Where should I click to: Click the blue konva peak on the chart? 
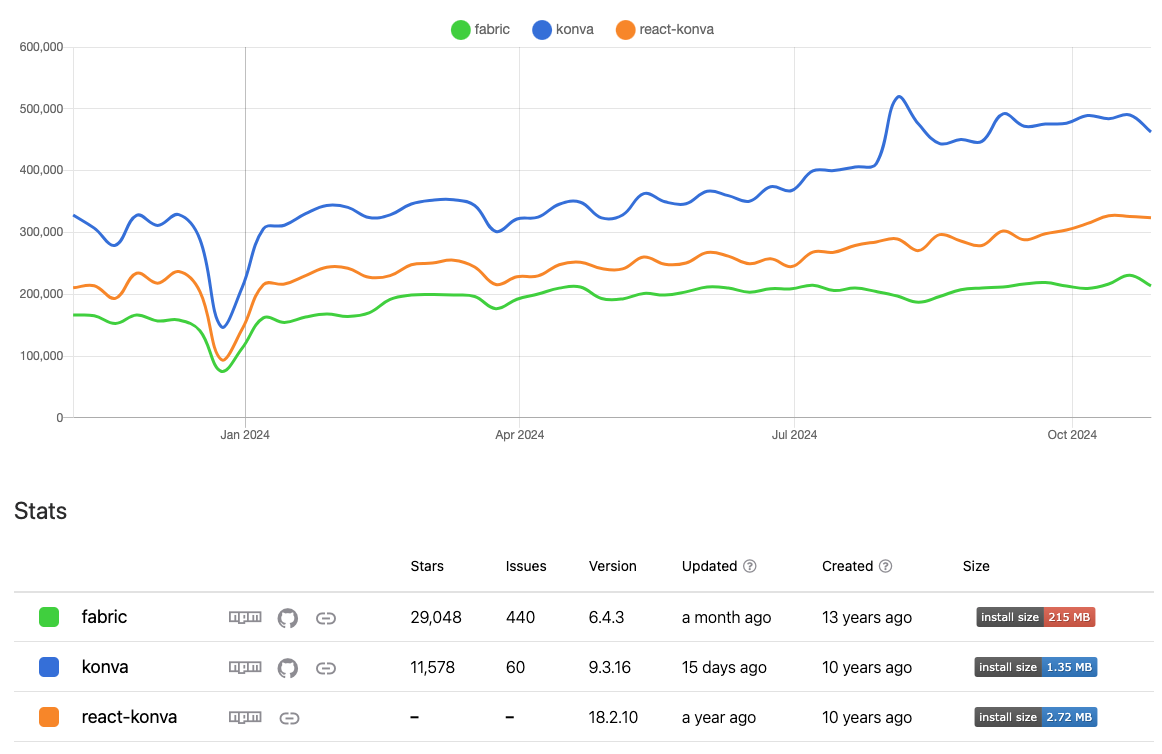pos(899,97)
